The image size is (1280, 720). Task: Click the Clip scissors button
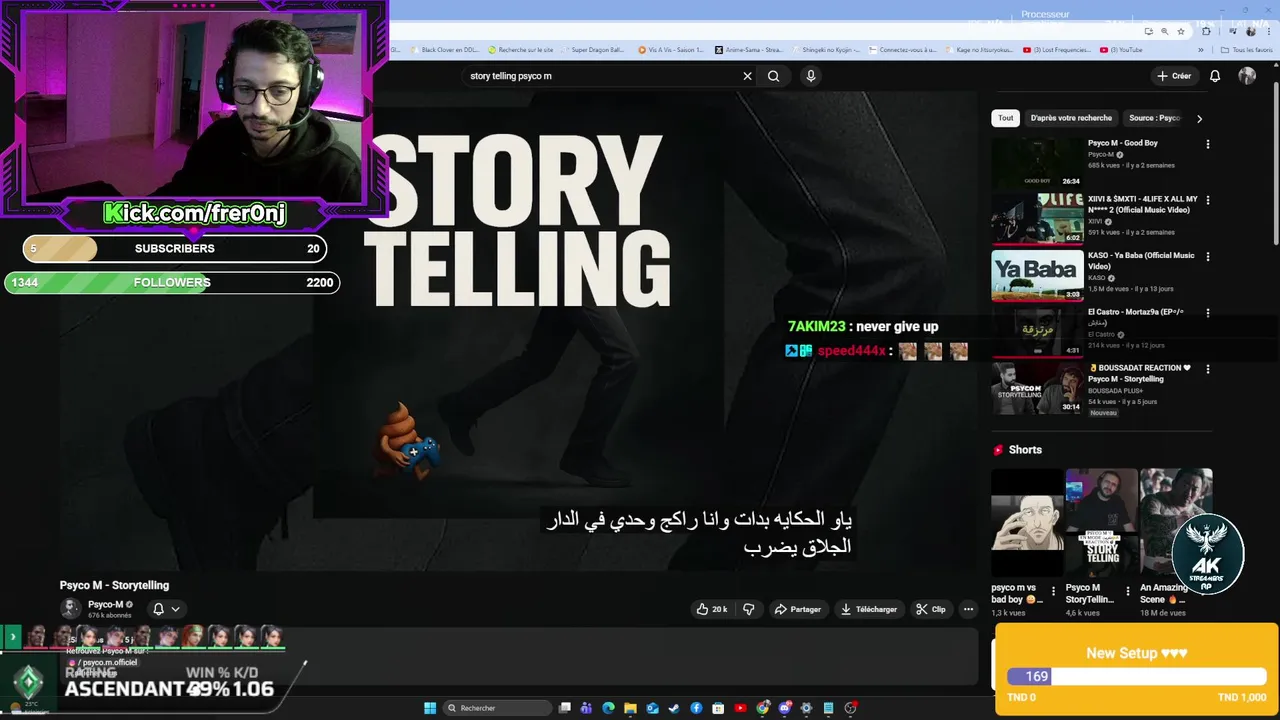[930, 609]
